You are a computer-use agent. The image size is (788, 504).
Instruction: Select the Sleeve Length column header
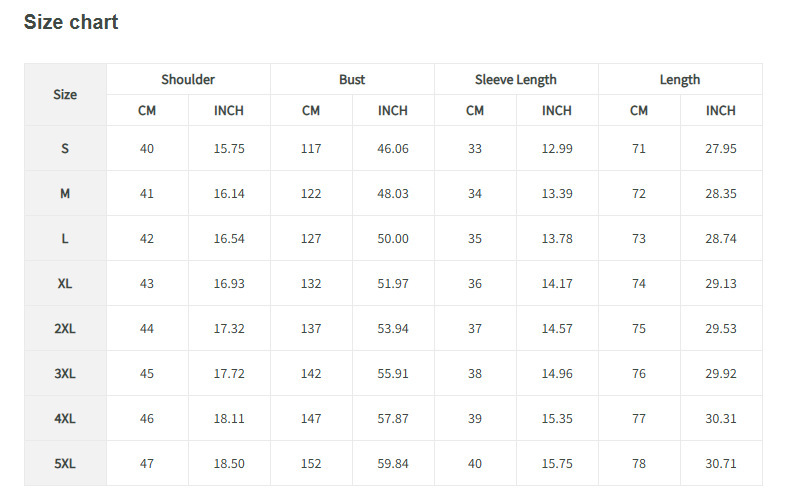coord(516,80)
